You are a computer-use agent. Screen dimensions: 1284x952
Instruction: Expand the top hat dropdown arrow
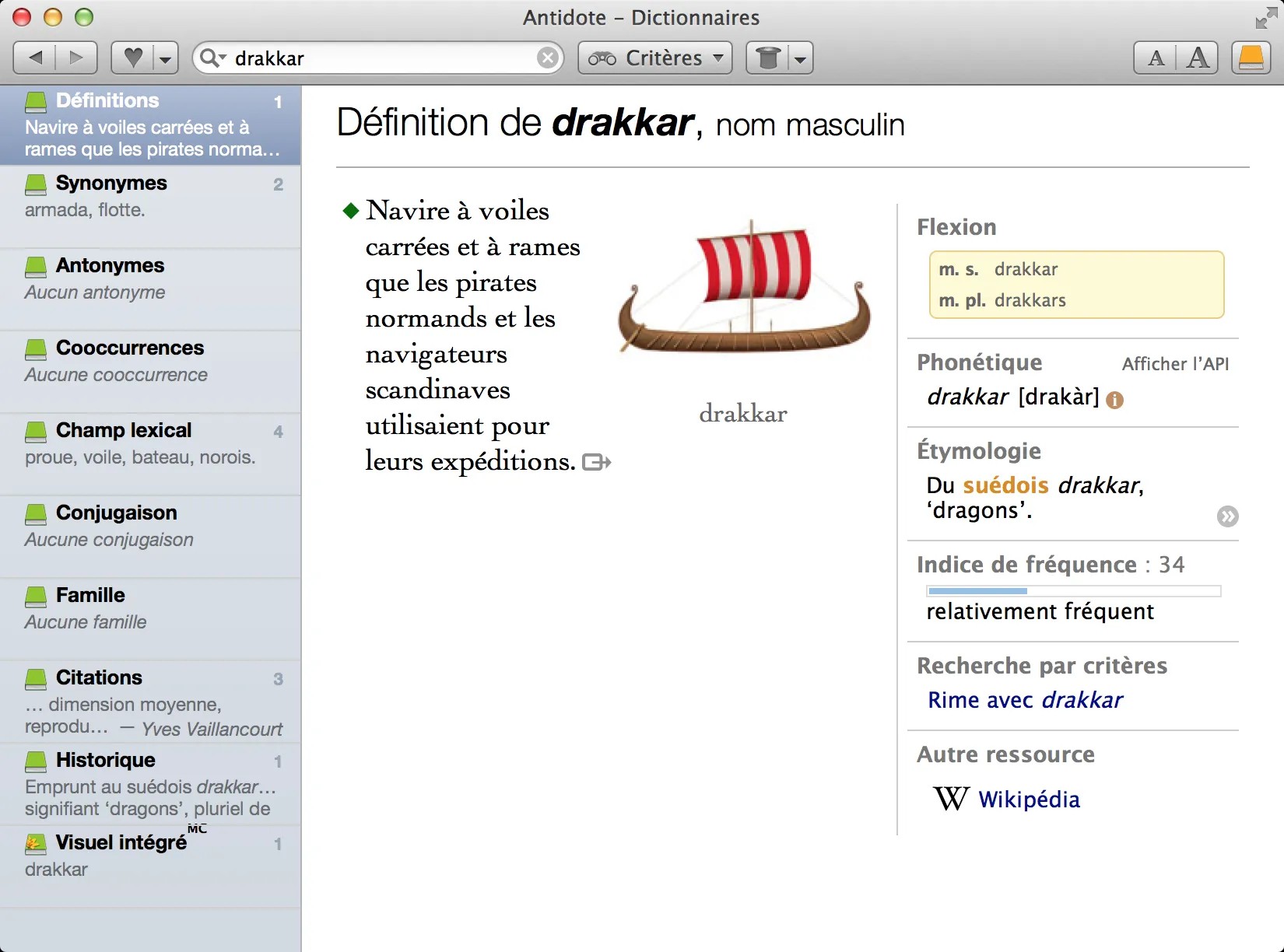(801, 58)
